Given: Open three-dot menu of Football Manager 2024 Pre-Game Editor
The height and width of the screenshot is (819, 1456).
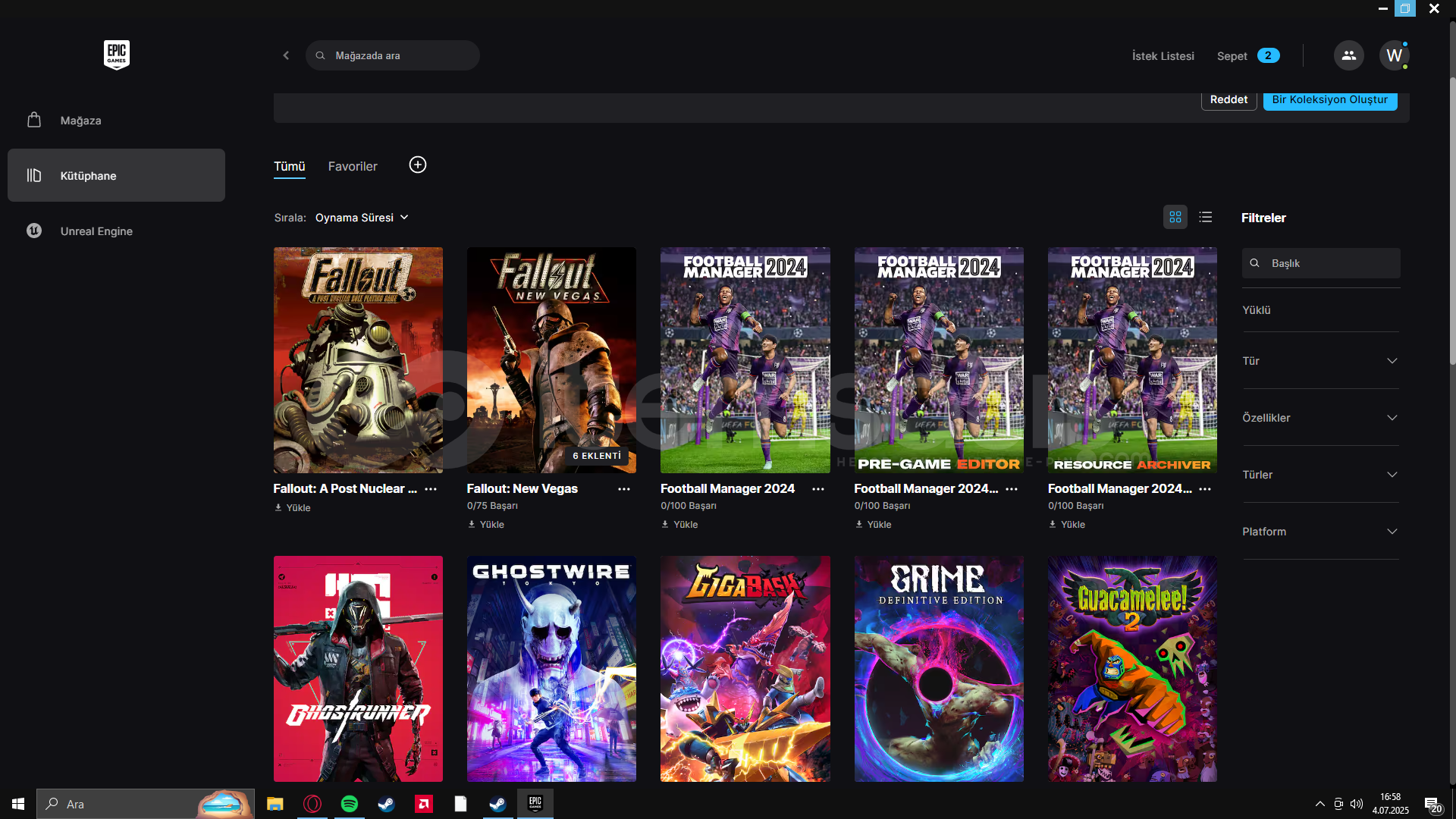Looking at the screenshot, I should point(1012,489).
